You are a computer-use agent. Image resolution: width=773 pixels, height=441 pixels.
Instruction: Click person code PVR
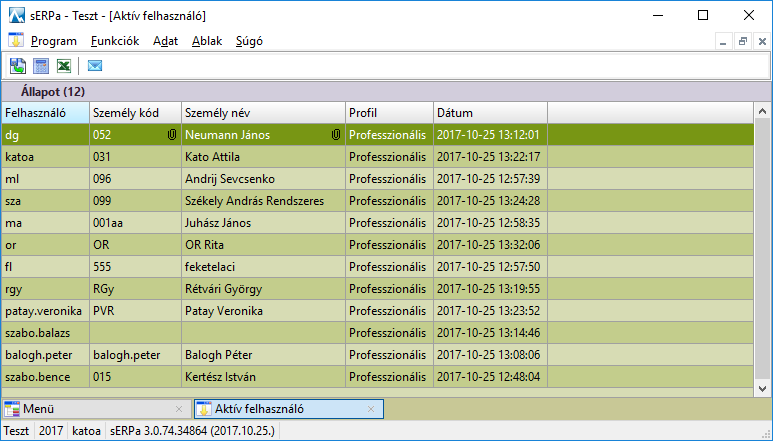tap(104, 311)
